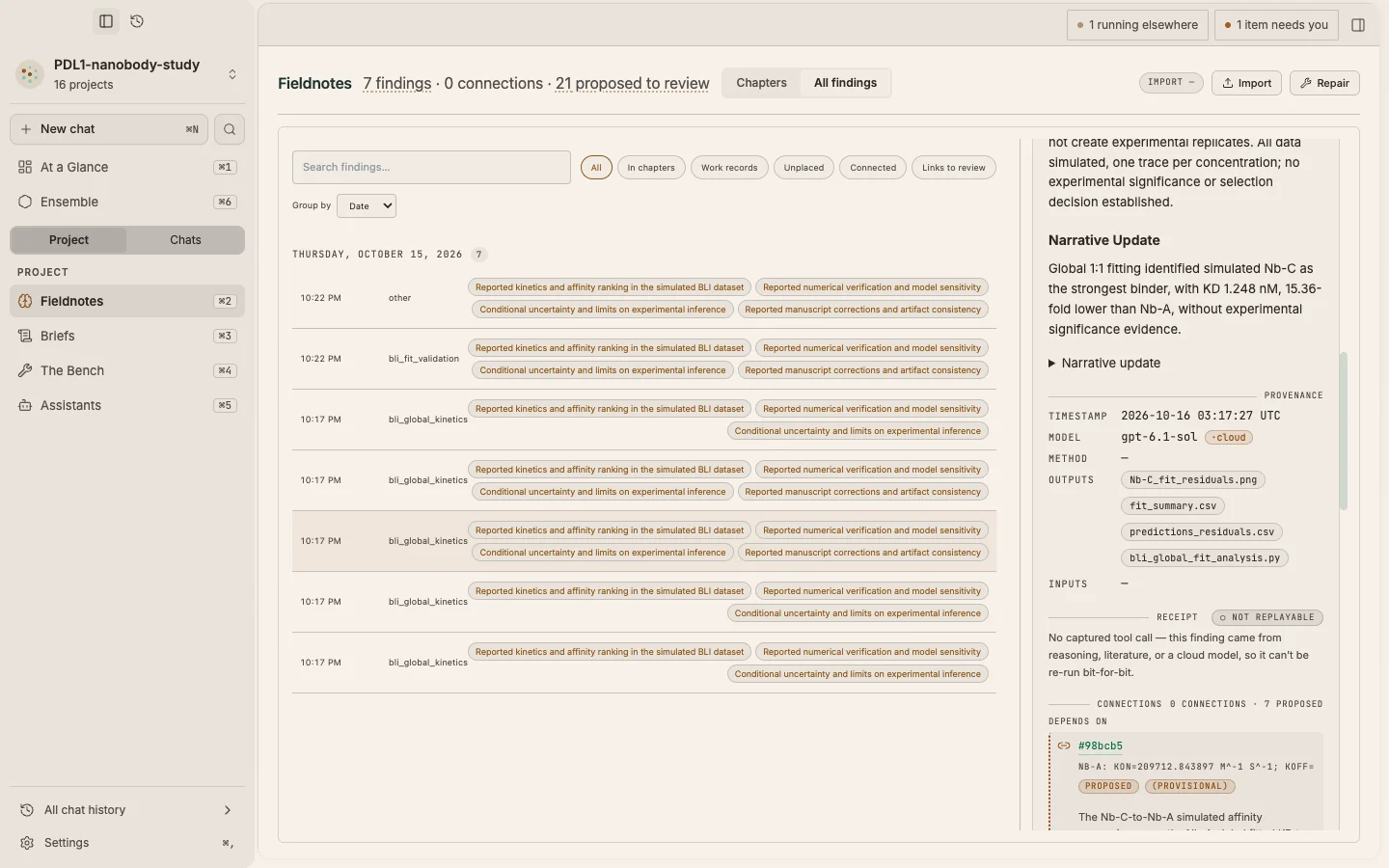Switch to the Chapters tab

(761, 83)
